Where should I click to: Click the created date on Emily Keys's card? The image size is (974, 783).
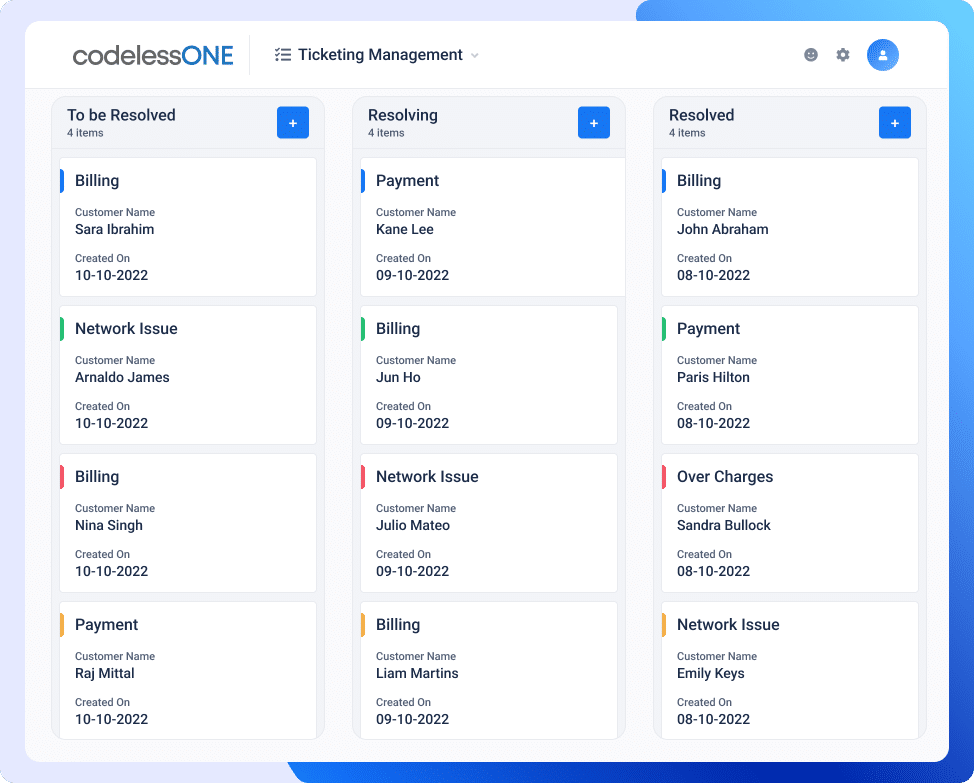[x=713, y=719]
